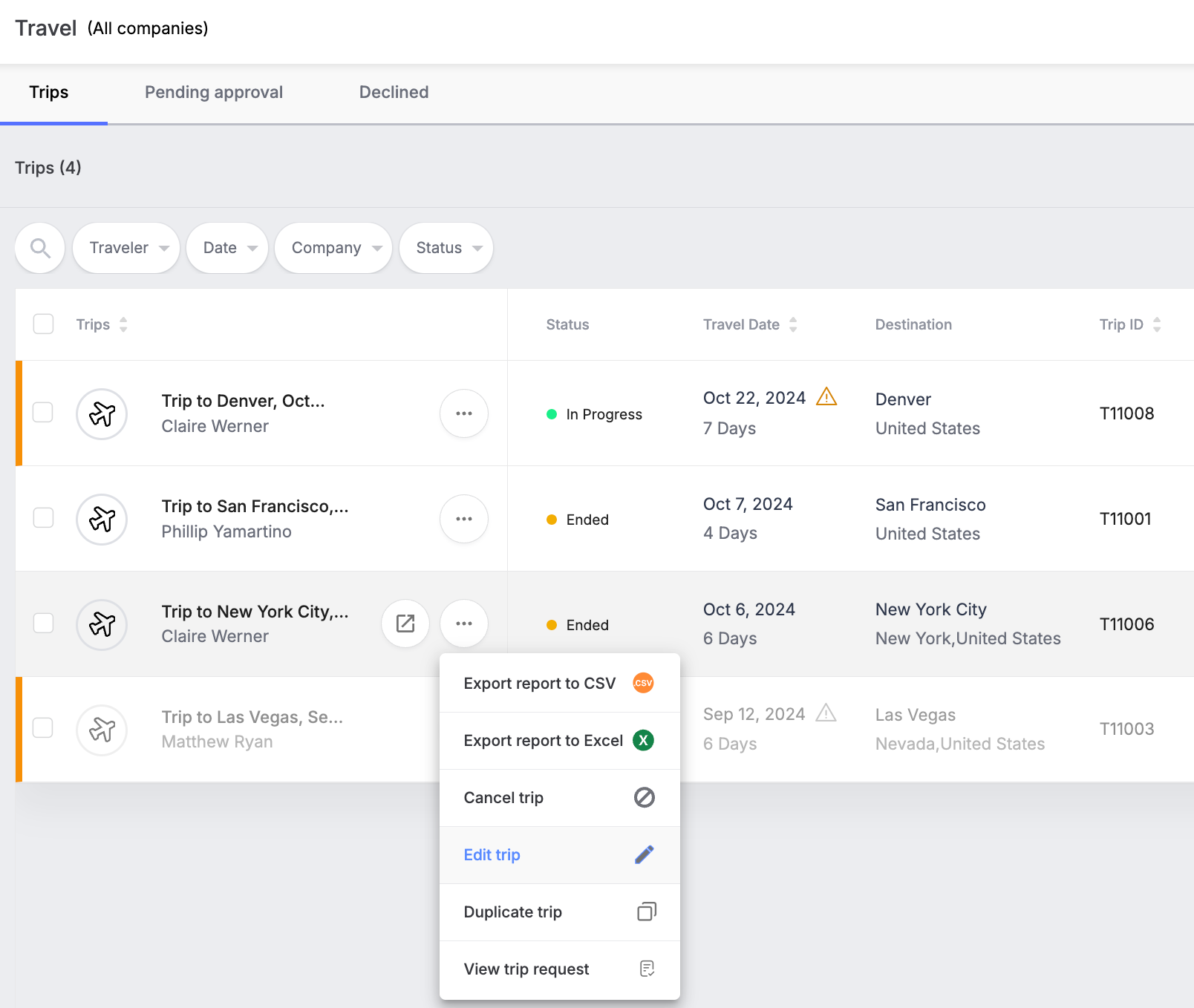Click warning triangle beside Sep 12, 2024

click(x=826, y=713)
